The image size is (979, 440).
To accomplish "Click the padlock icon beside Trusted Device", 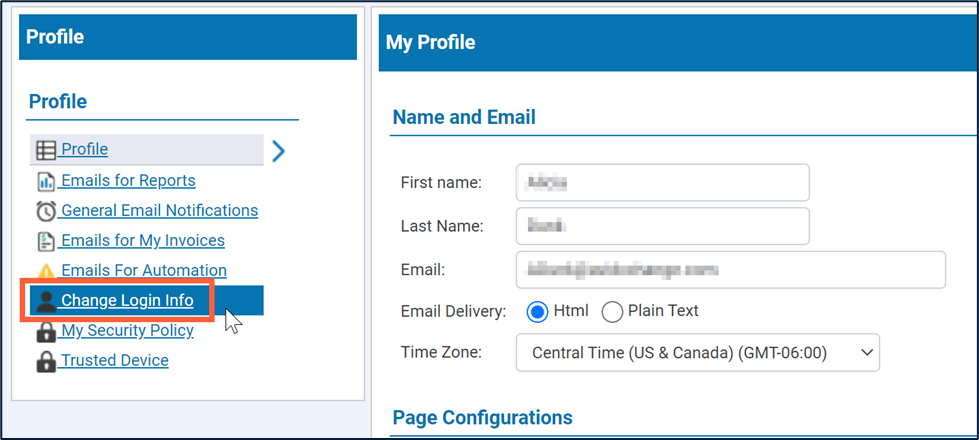I will pyautogui.click(x=46, y=361).
